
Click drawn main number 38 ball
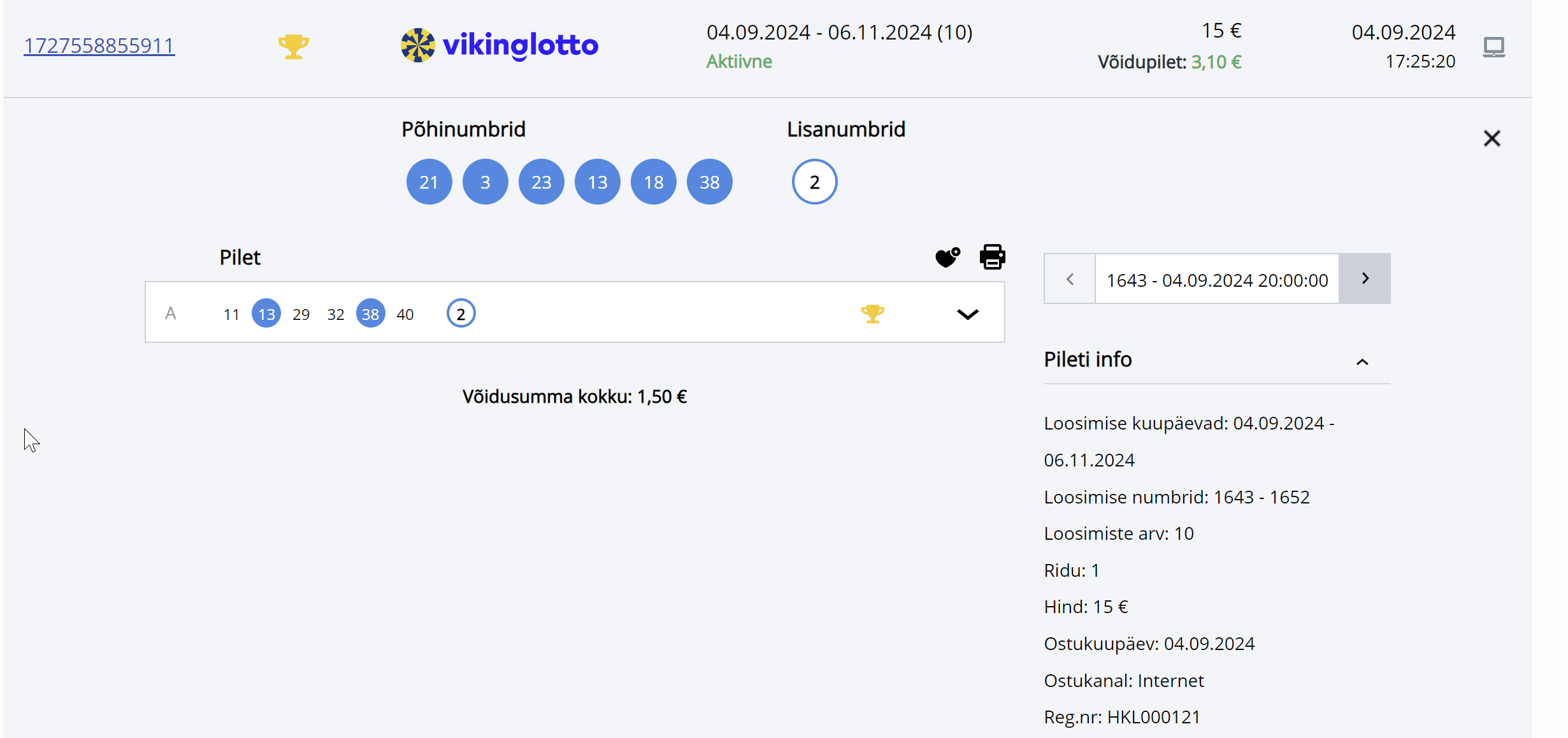[709, 182]
